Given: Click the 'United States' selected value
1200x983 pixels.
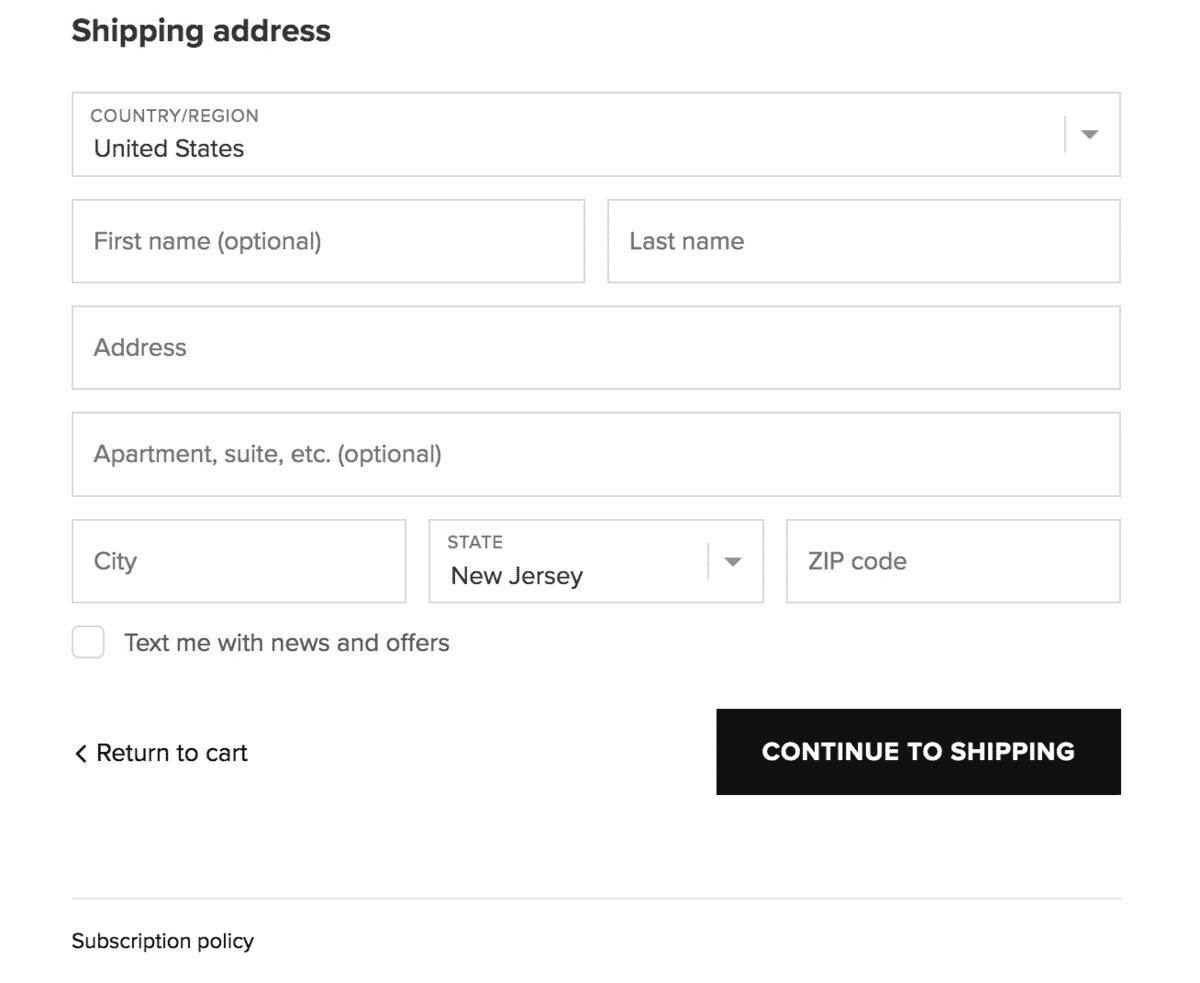Looking at the screenshot, I should (x=169, y=149).
